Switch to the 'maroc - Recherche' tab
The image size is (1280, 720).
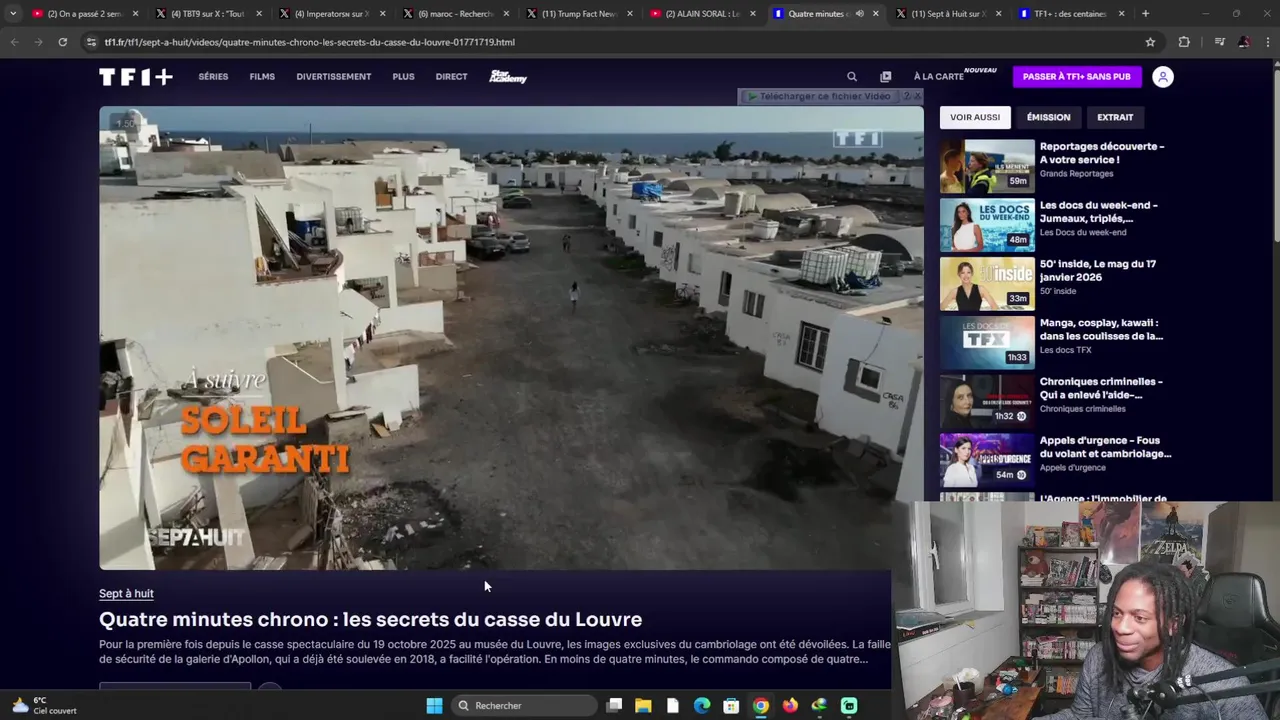pyautogui.click(x=456, y=14)
